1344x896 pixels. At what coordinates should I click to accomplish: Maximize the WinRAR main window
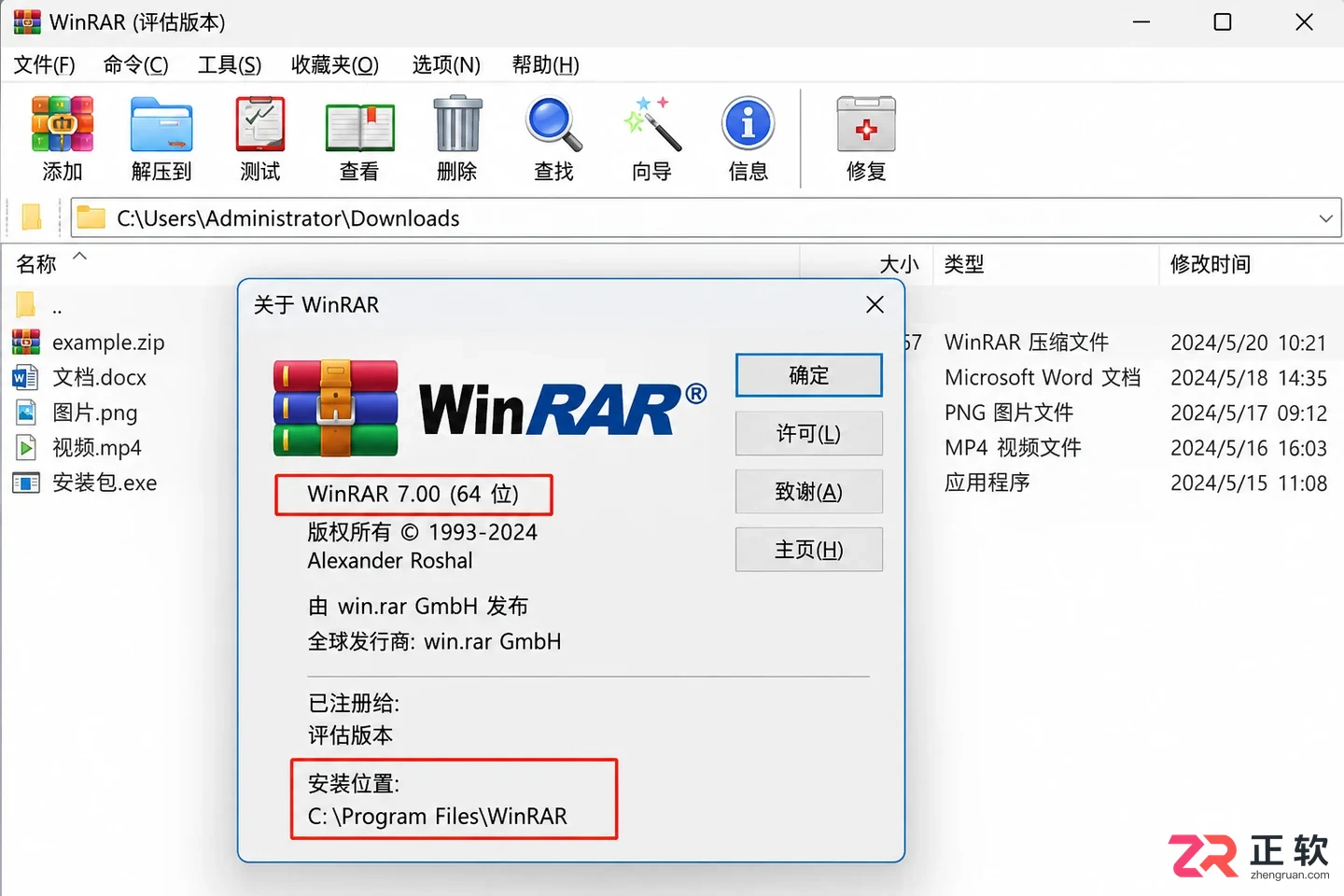click(x=1223, y=22)
